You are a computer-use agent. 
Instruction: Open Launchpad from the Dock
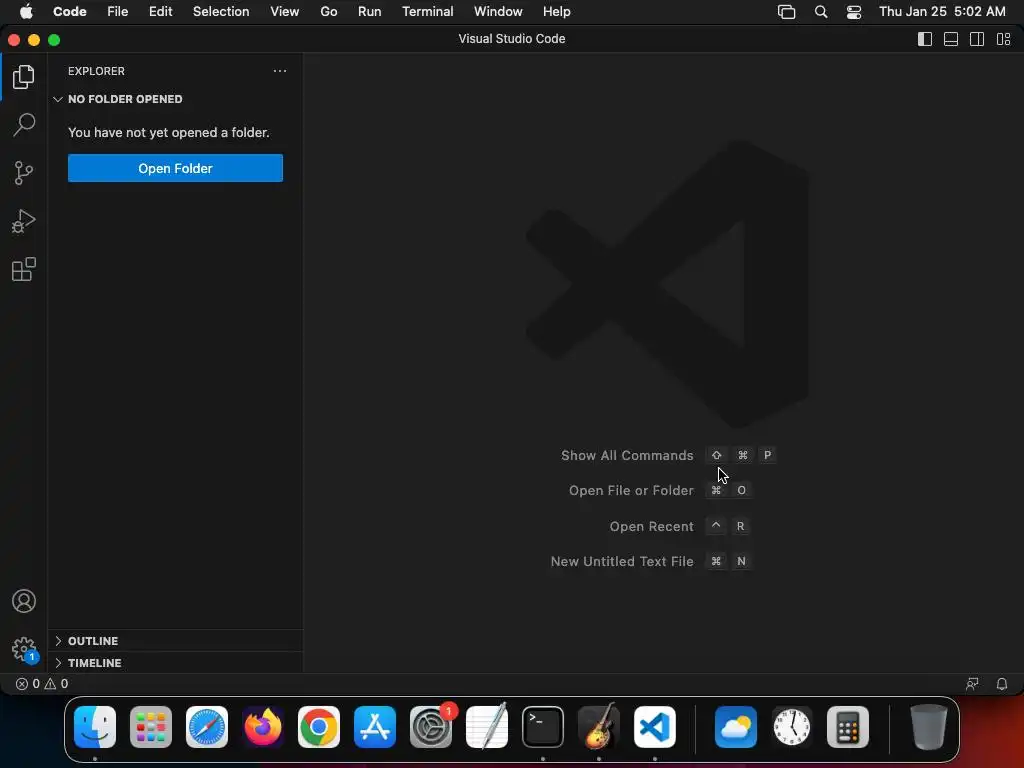[x=151, y=727]
